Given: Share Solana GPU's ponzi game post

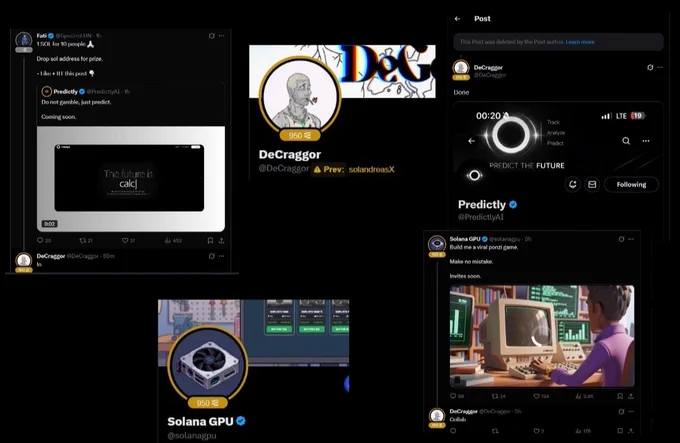Looking at the screenshot, I should 631,396.
